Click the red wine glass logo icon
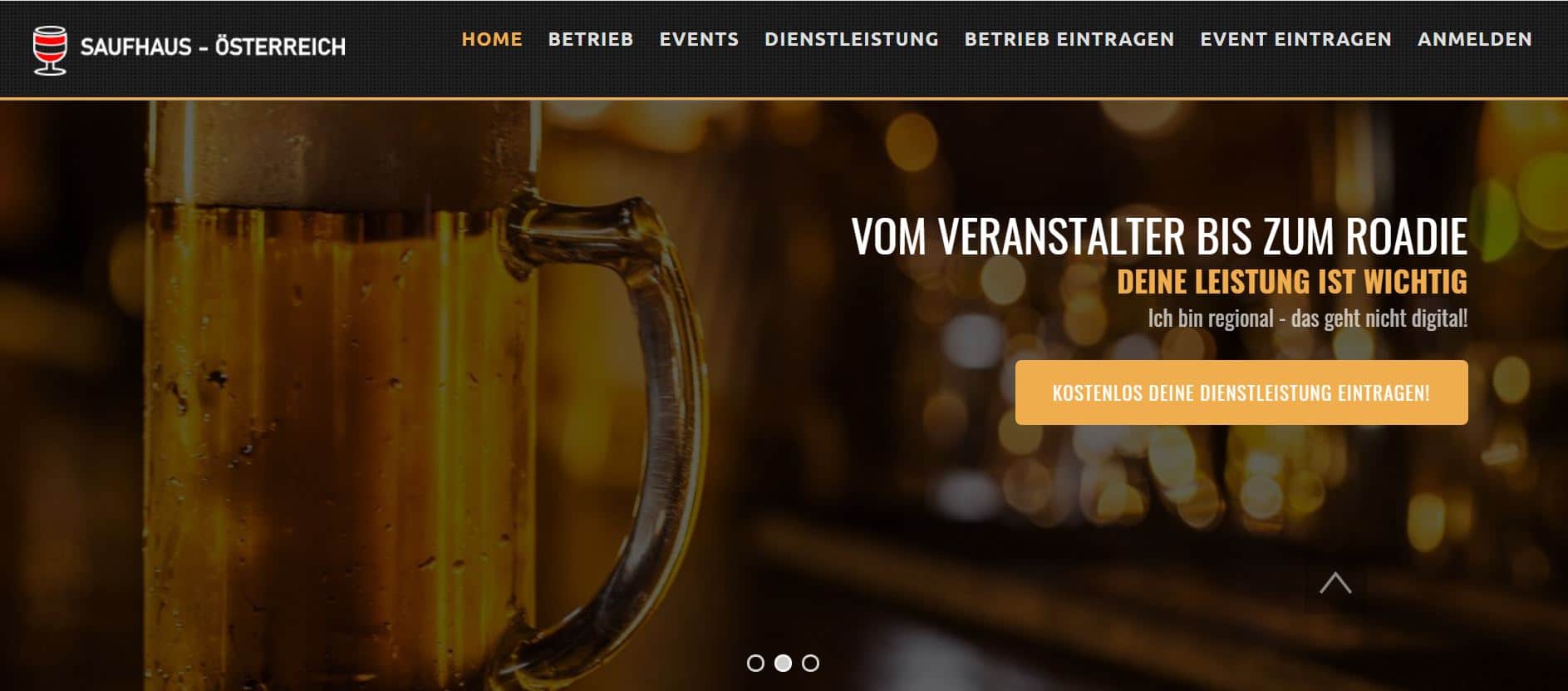 coord(50,50)
